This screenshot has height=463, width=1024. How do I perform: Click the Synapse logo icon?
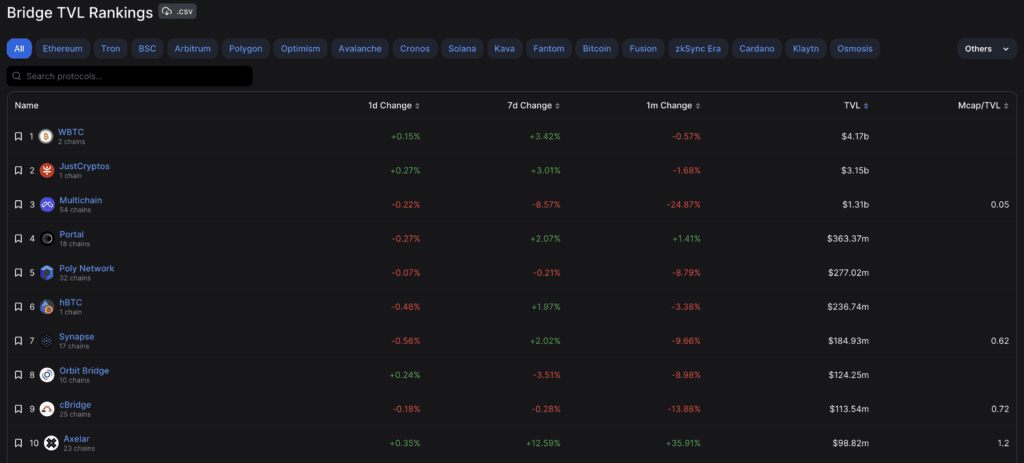(46, 341)
